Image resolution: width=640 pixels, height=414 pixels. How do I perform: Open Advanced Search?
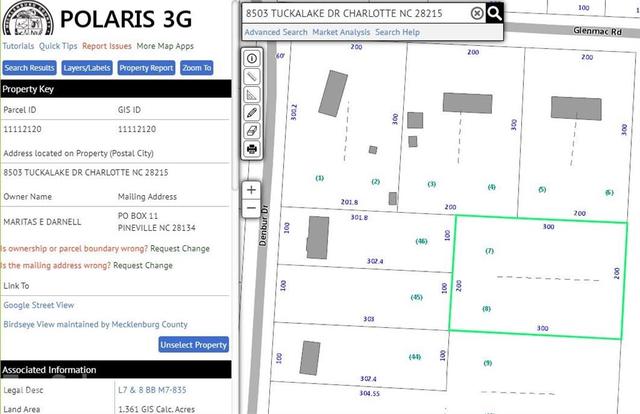276,33
